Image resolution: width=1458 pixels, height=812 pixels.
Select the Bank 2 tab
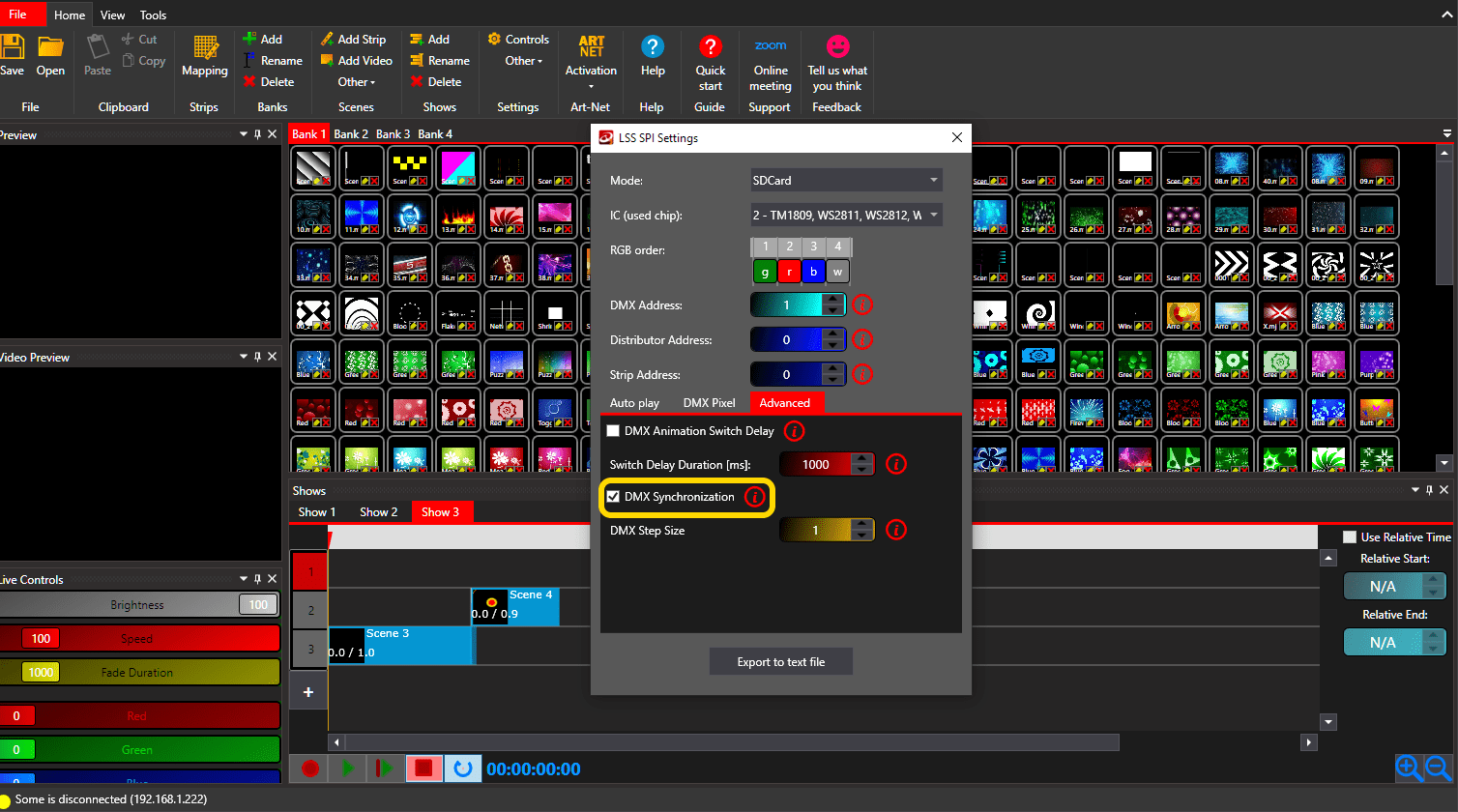351,134
